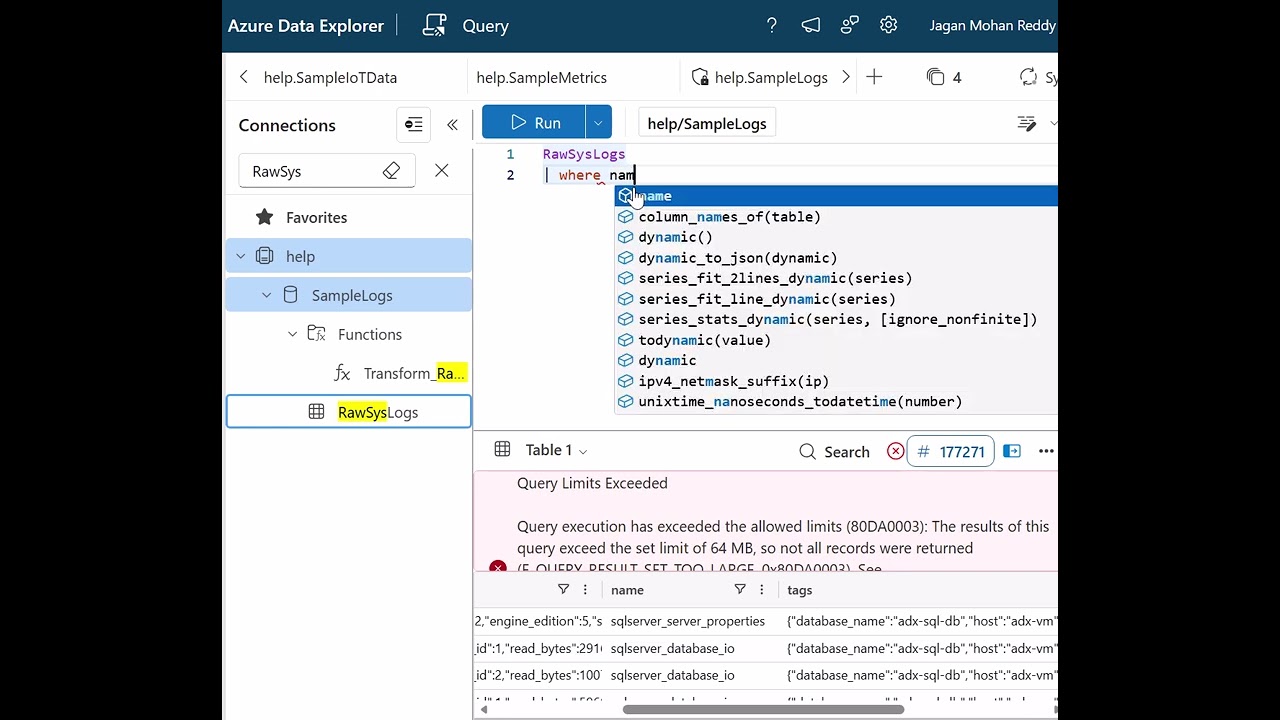Image resolution: width=1280 pixels, height=720 pixels.
Task: Open filter for the column left of name
Action: pyautogui.click(x=563, y=590)
